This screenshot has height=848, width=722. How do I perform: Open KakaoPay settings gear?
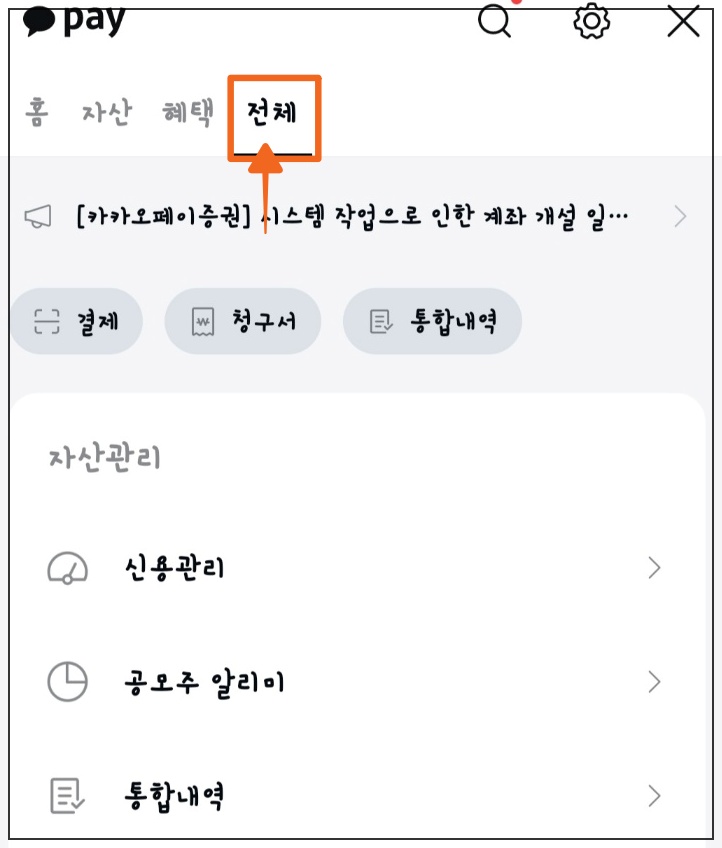pyautogui.click(x=590, y=22)
